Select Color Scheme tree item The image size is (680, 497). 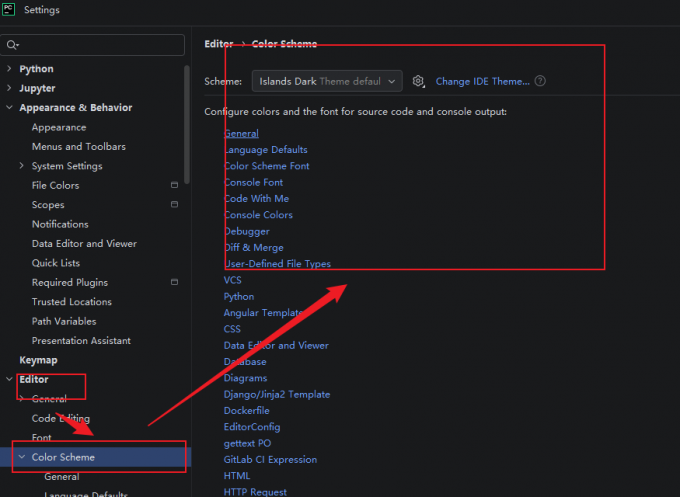pos(63,457)
